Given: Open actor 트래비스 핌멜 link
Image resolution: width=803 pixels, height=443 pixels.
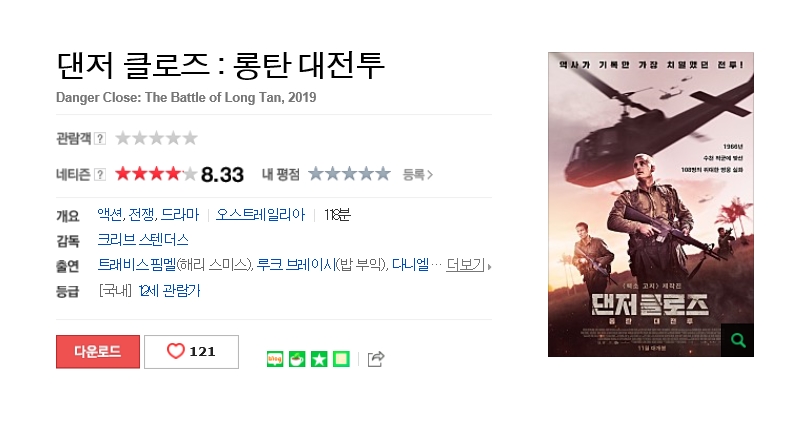Looking at the screenshot, I should tap(137, 265).
